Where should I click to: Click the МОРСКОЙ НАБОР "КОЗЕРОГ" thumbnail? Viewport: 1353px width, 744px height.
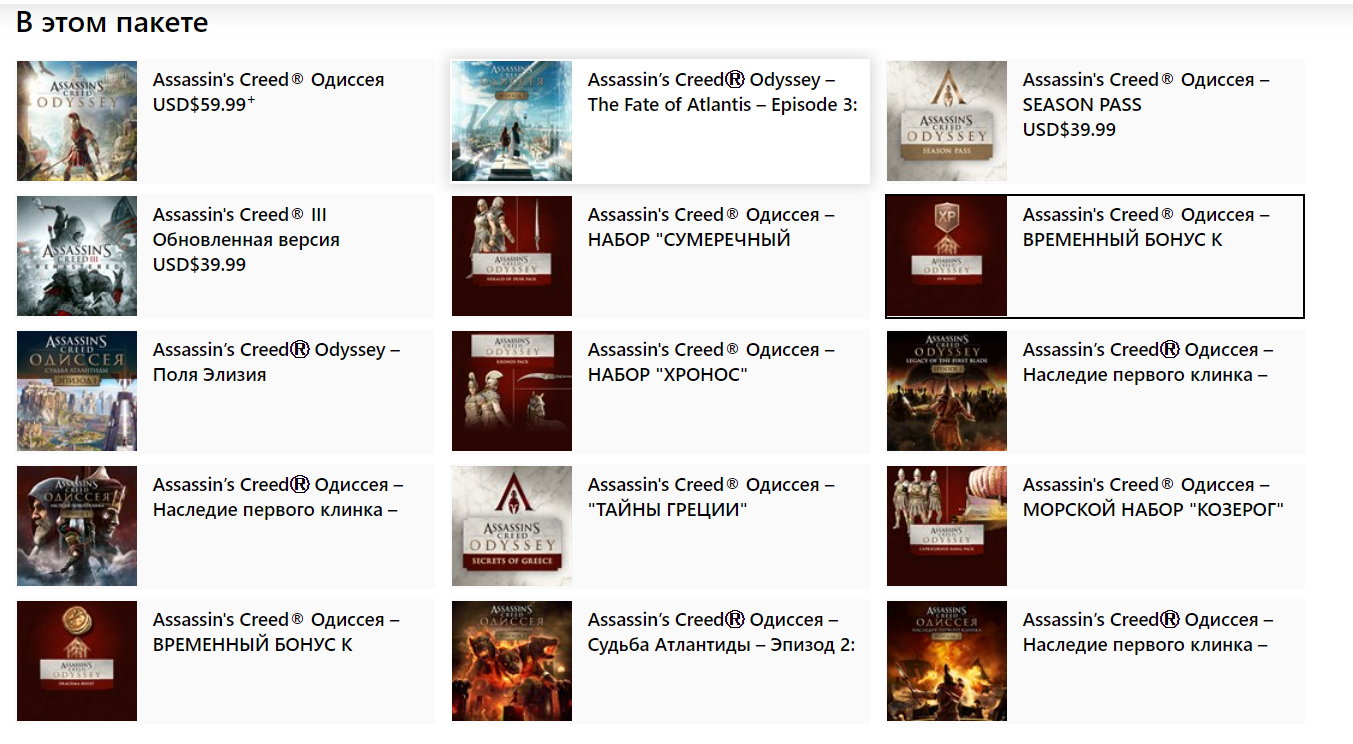click(947, 526)
